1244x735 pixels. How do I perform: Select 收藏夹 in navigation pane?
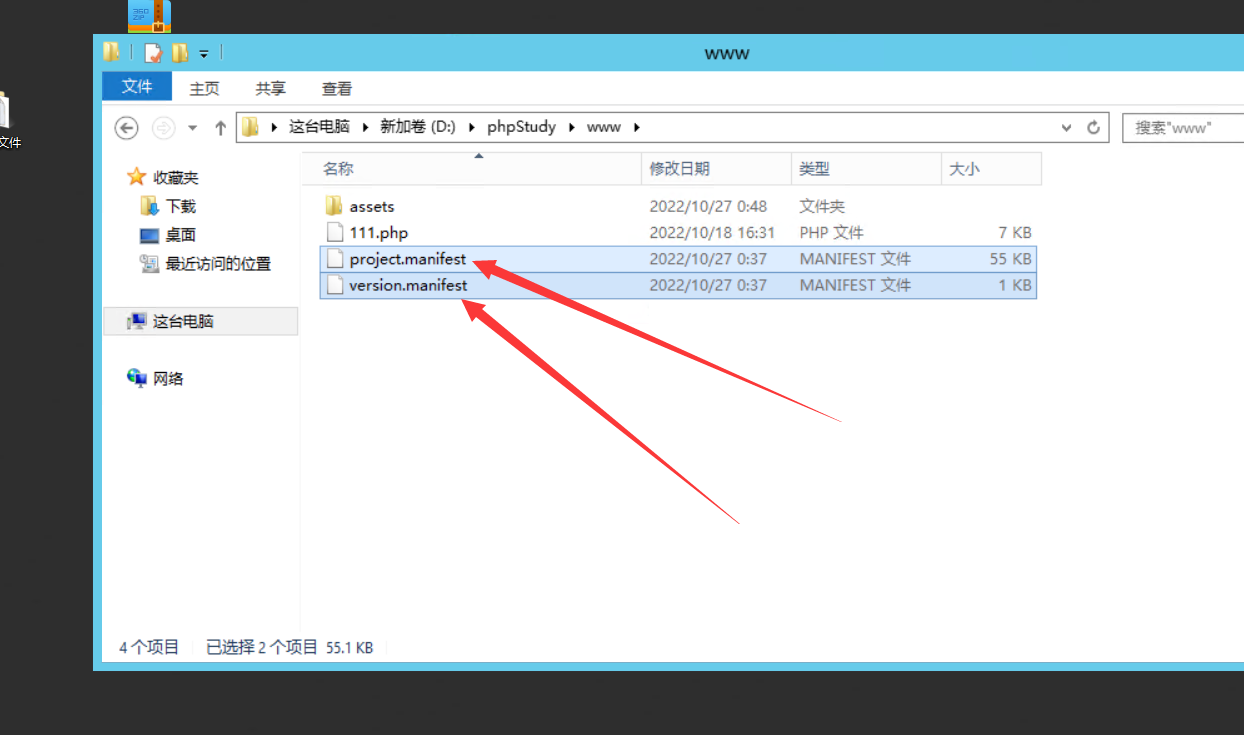(175, 177)
